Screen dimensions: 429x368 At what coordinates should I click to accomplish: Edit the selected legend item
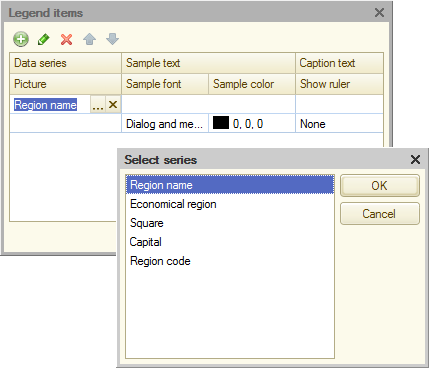pyautogui.click(x=44, y=39)
